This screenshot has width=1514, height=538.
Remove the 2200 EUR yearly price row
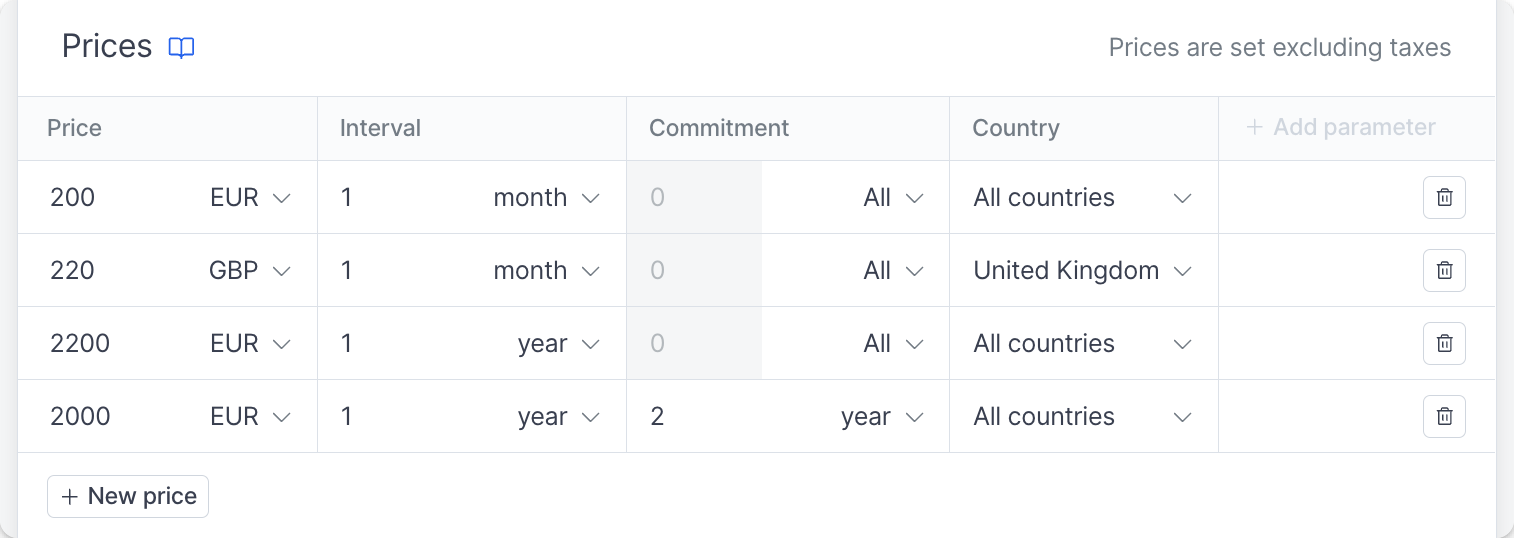coord(1444,343)
